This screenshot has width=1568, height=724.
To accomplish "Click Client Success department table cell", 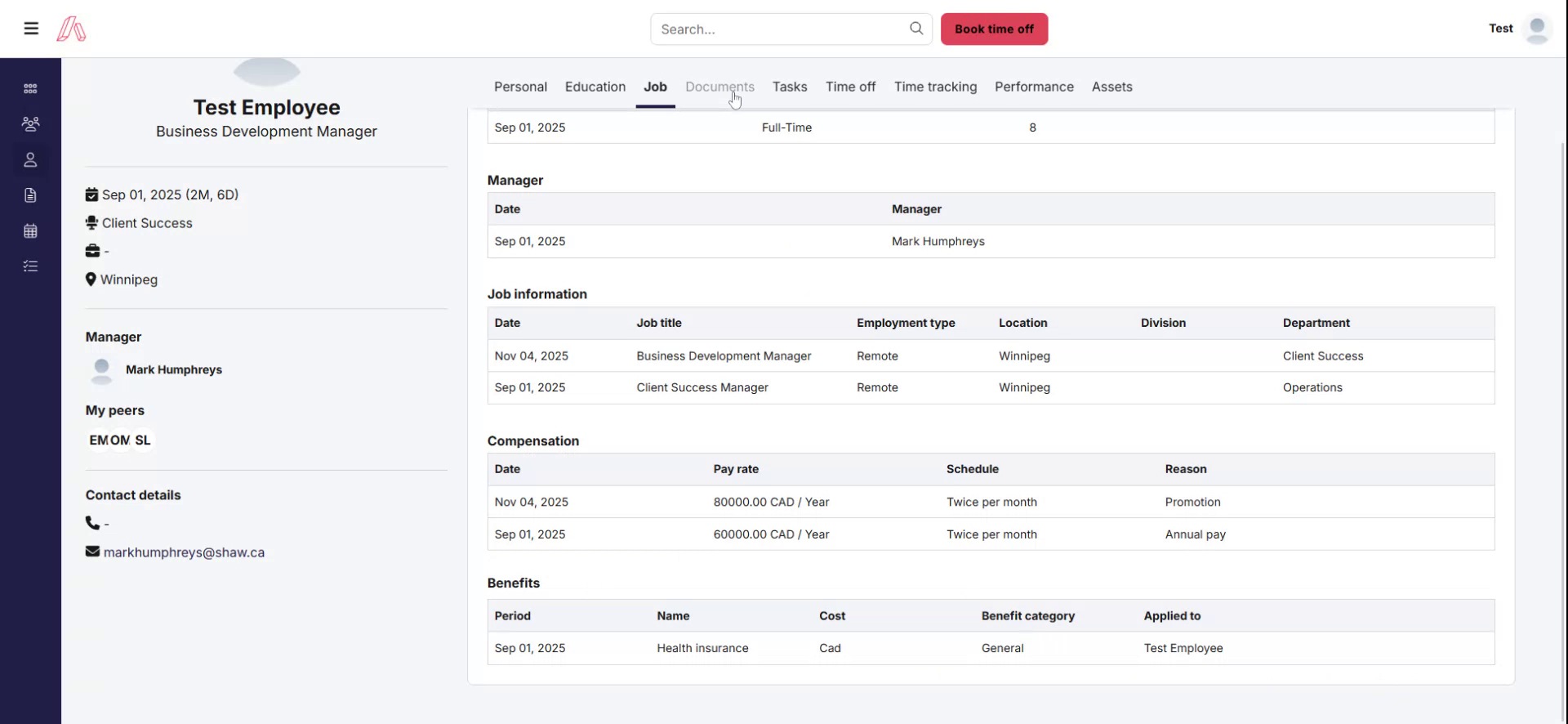I will click(x=1323, y=356).
